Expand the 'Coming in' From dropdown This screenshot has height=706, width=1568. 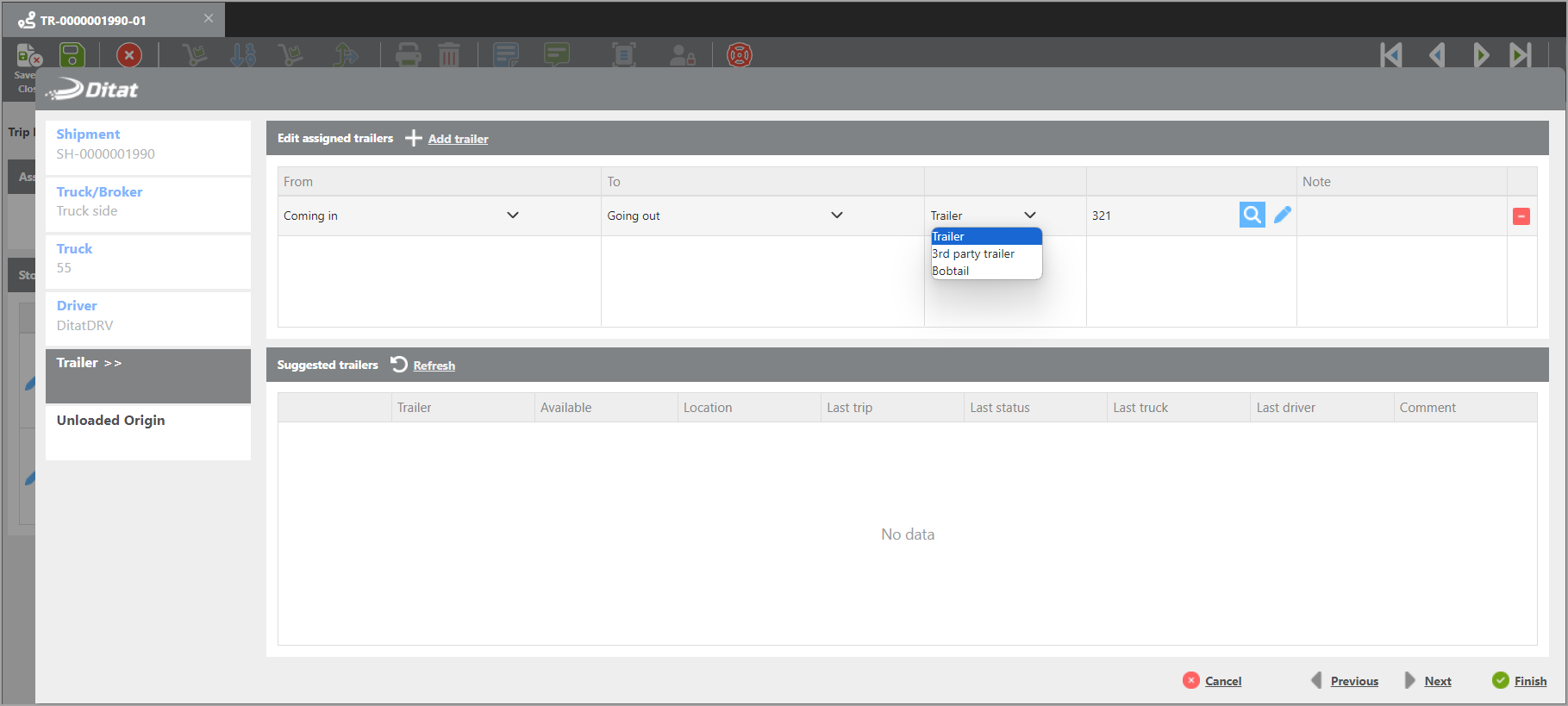[x=512, y=216]
